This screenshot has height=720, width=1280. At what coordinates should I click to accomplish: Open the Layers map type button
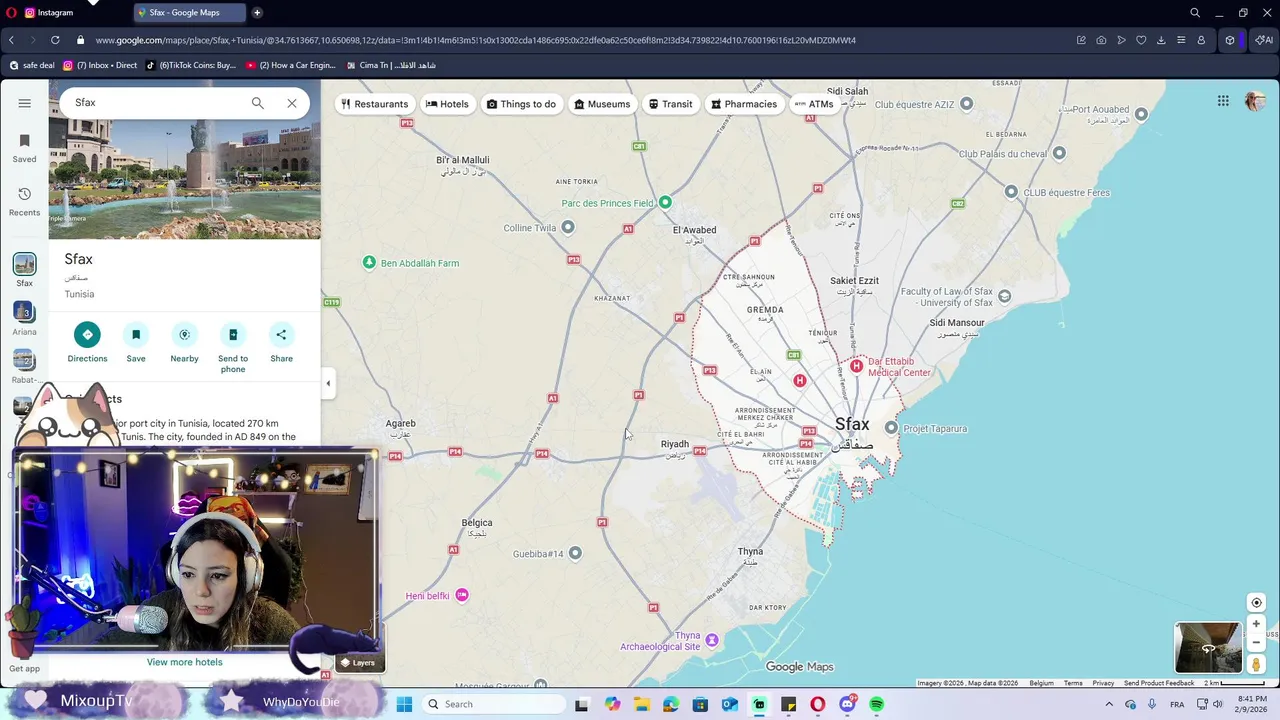point(358,662)
